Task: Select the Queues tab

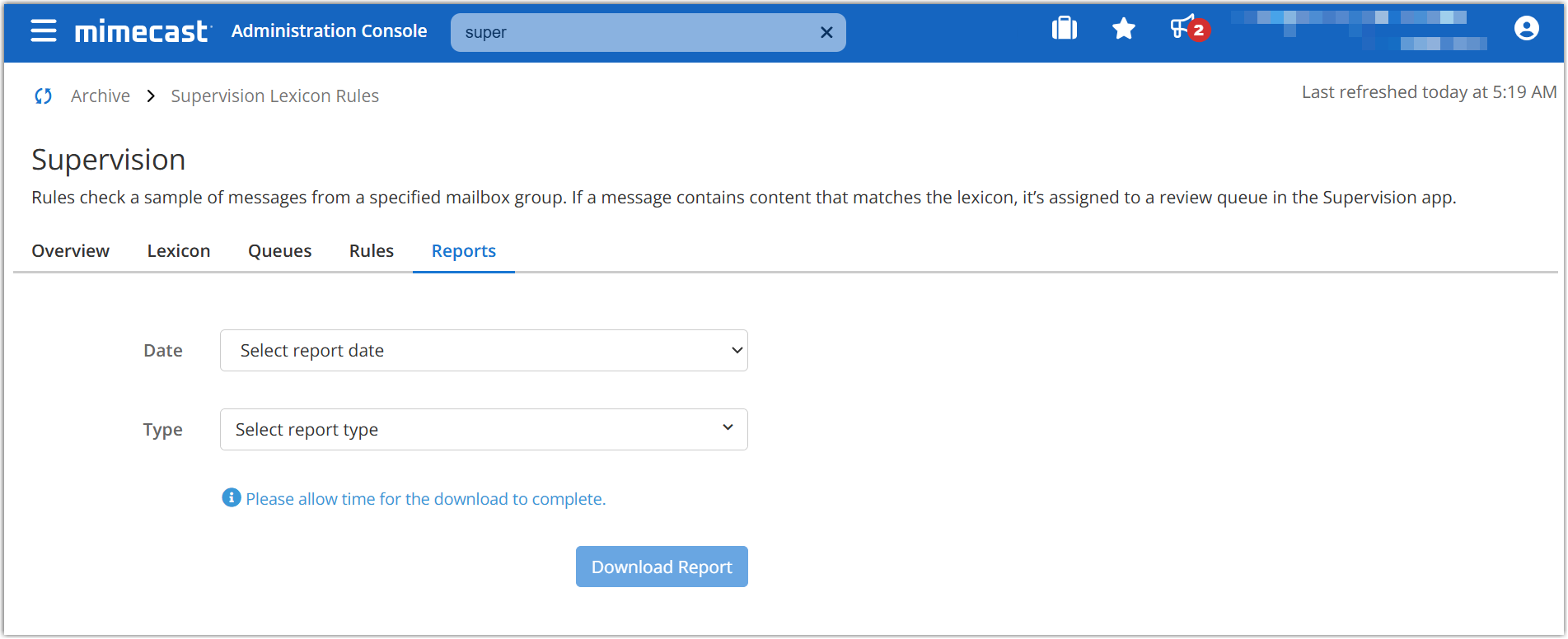Action: tap(279, 251)
